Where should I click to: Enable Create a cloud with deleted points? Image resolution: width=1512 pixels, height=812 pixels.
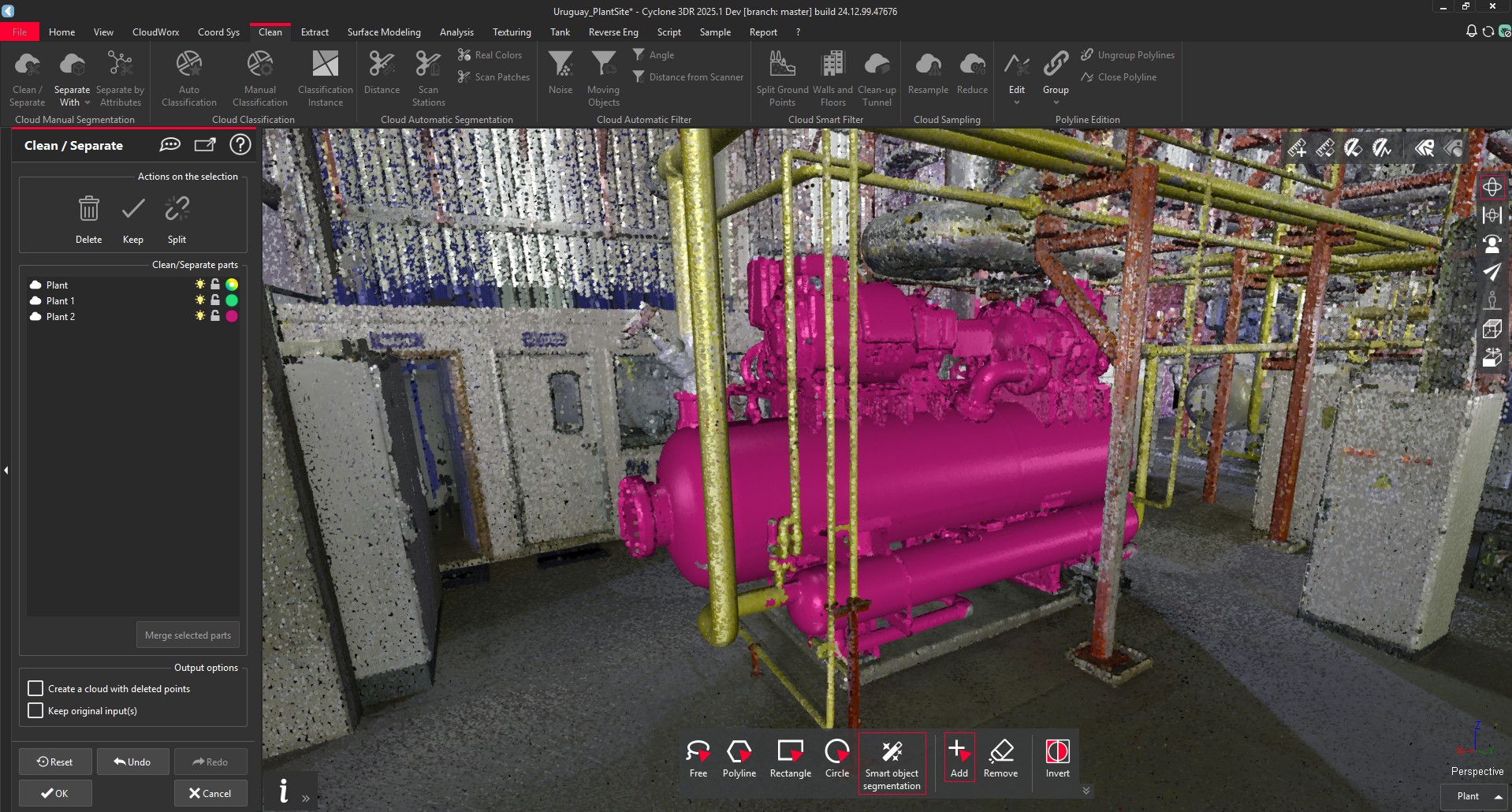point(35,688)
